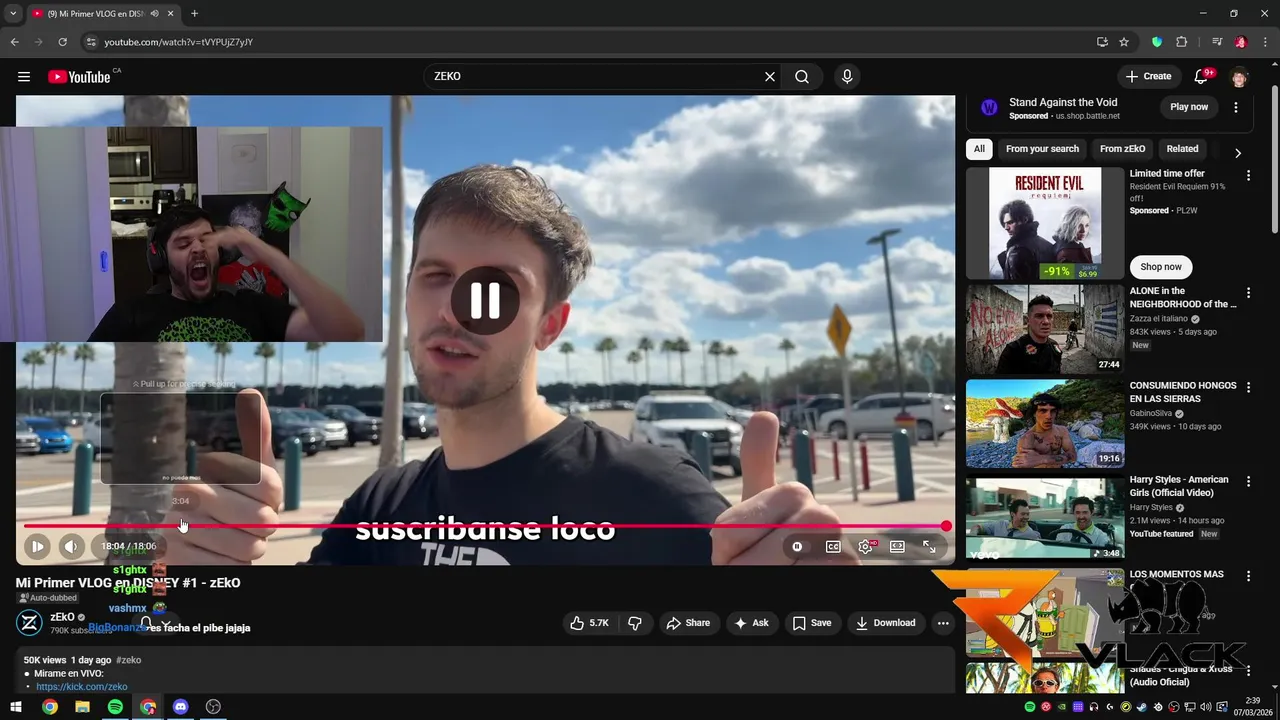Click play/next button in player controls
Image resolution: width=1280 pixels, height=720 pixels.
point(37,546)
